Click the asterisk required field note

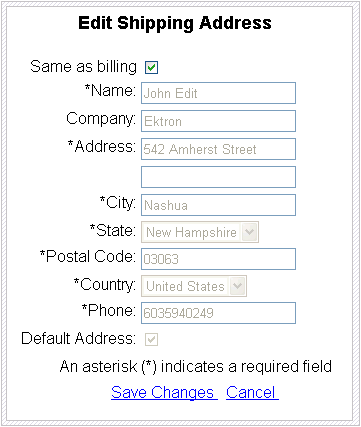point(196,366)
